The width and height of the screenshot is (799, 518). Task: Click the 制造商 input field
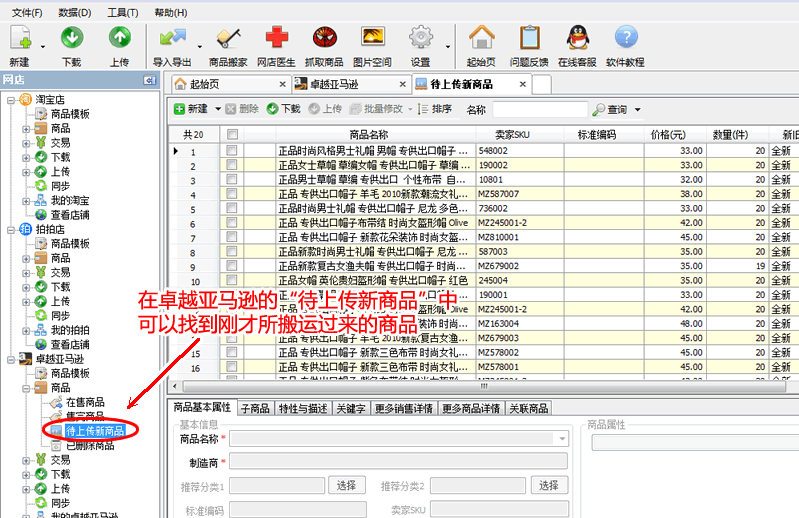tap(398, 461)
